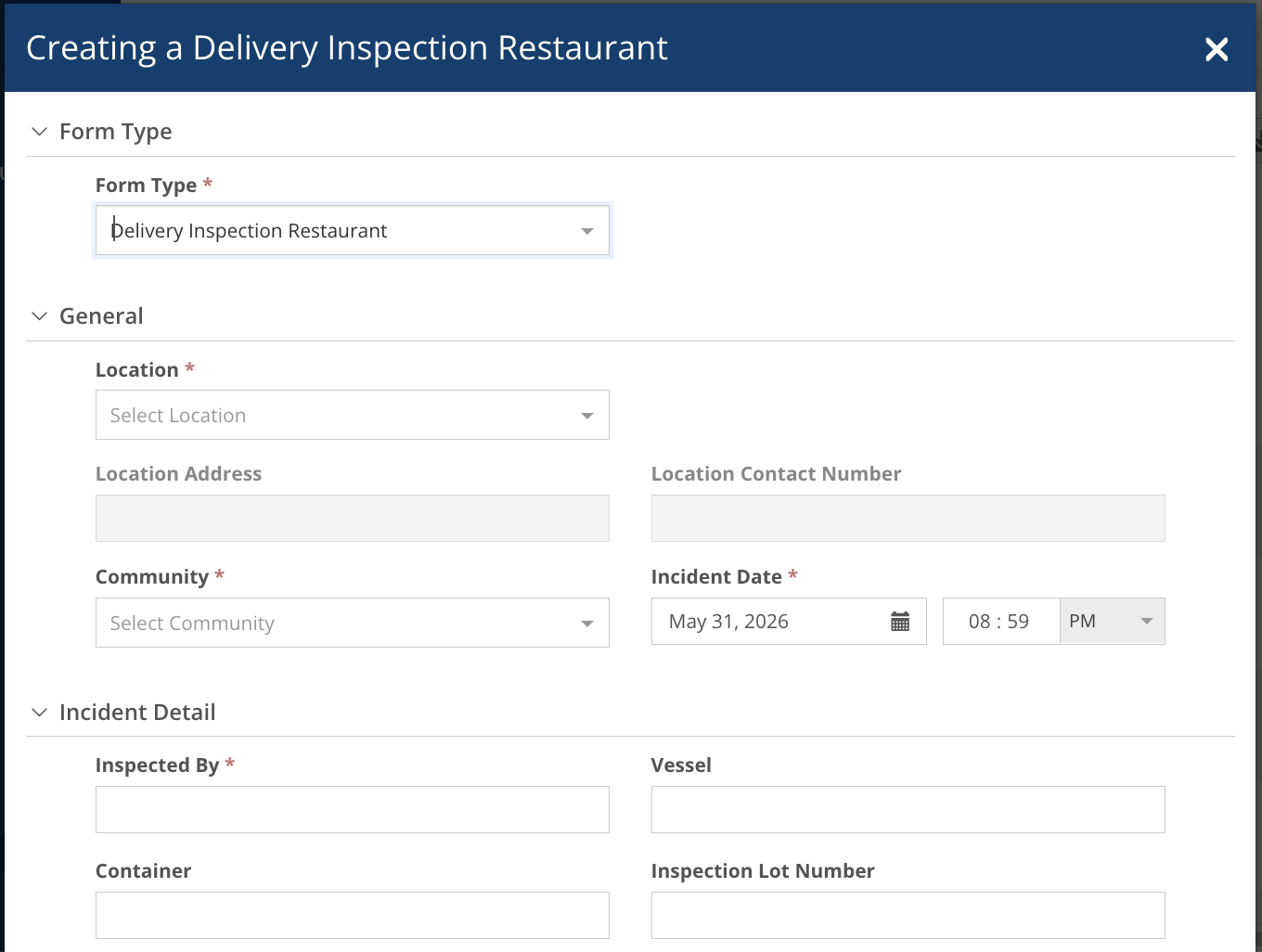The image size is (1262, 952).
Task: Click the General section heading text
Action: pyautogui.click(x=101, y=316)
